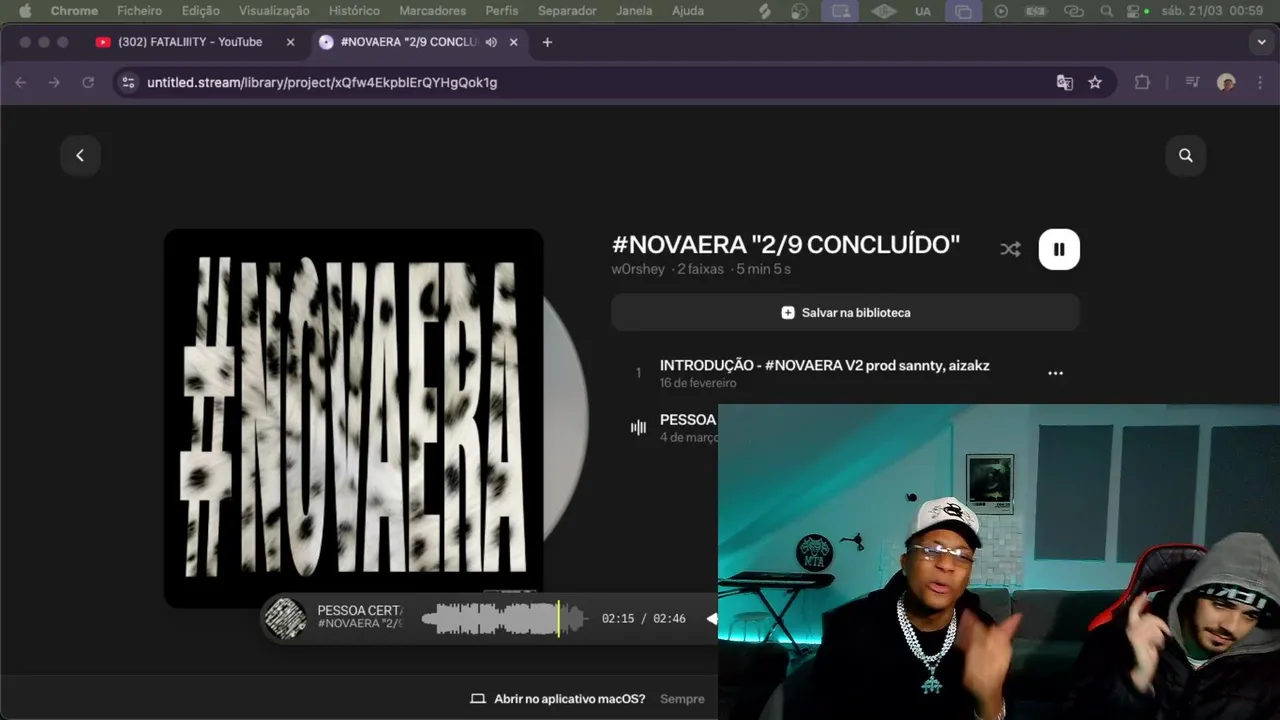Open the Visualização menu
The width and height of the screenshot is (1280, 720).
pos(274,11)
